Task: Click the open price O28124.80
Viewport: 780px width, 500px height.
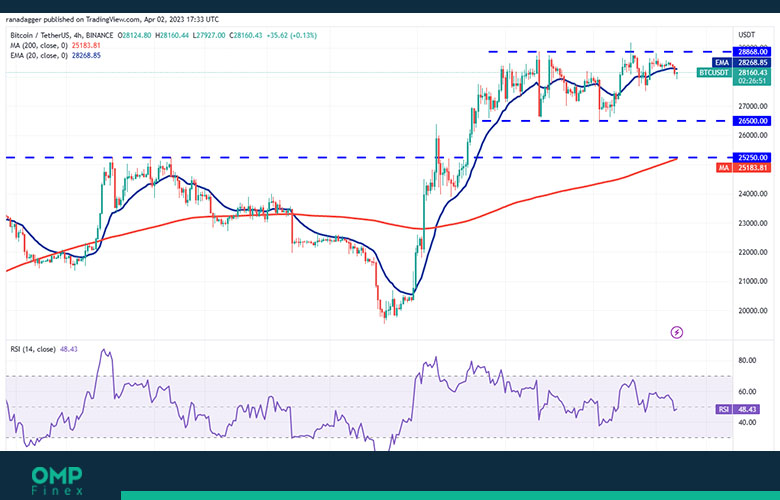Action: (x=134, y=35)
